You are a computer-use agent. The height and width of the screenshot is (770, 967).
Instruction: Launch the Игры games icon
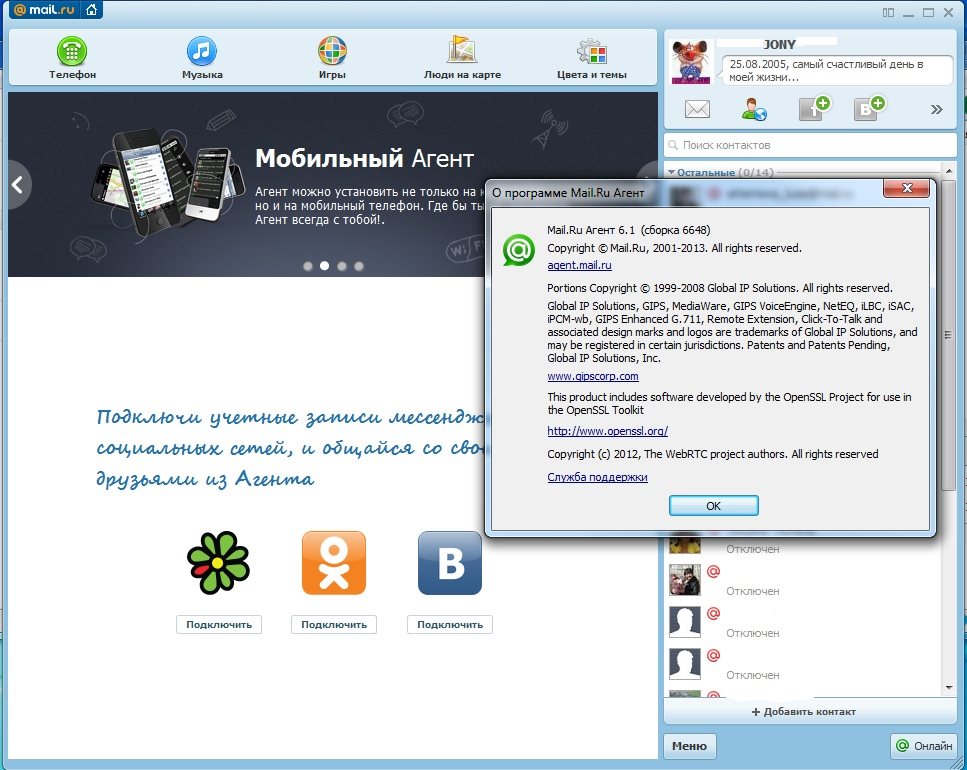(x=332, y=51)
